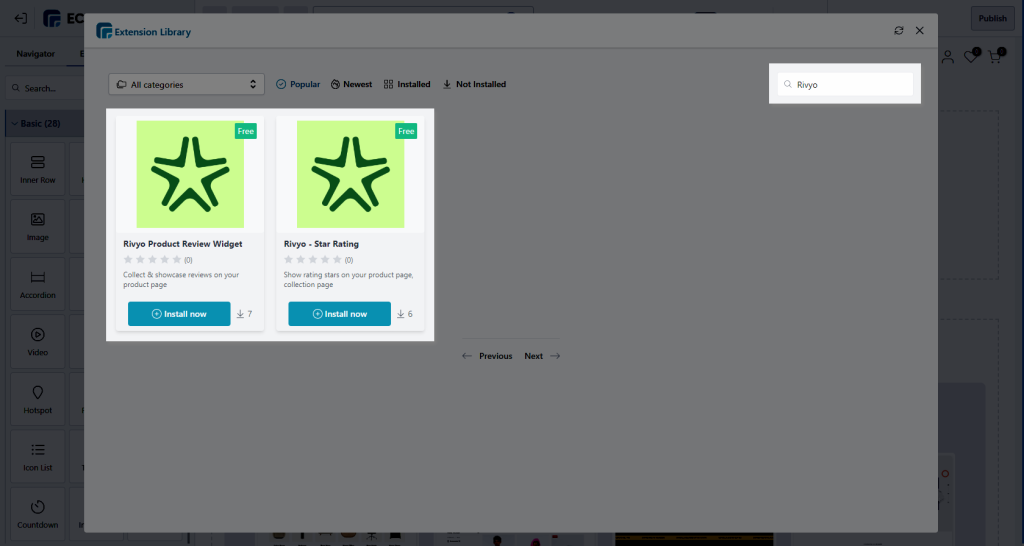
Task: Select the Popular filter
Action: [x=298, y=84]
